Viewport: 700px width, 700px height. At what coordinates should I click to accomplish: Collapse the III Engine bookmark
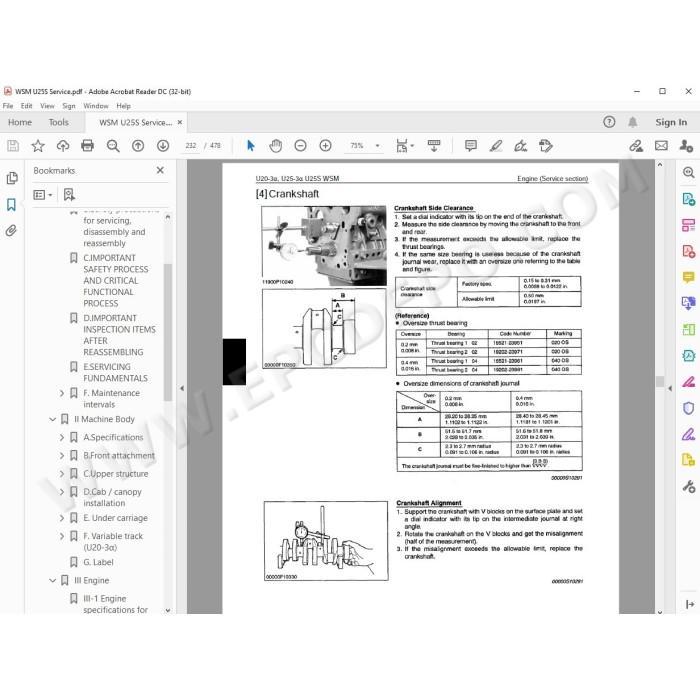(x=53, y=580)
